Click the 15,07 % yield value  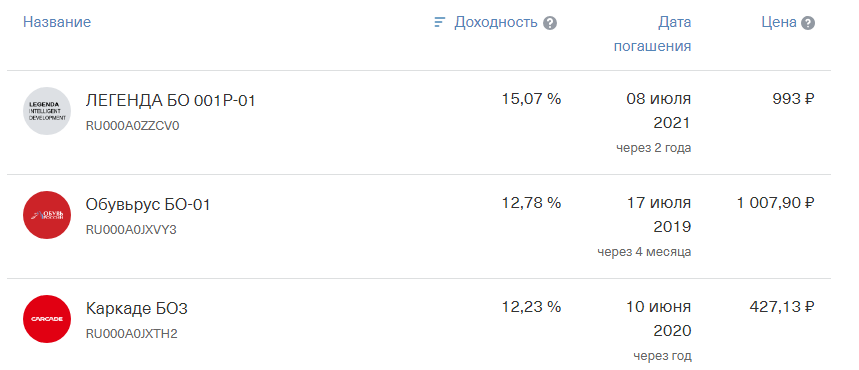(x=531, y=99)
